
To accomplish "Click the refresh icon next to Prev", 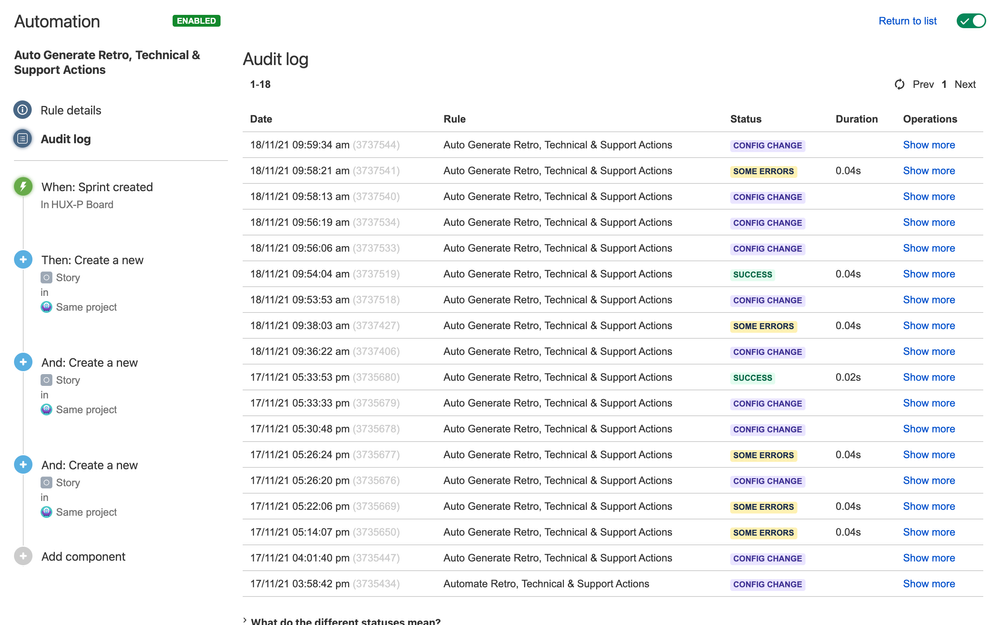I will [899, 85].
